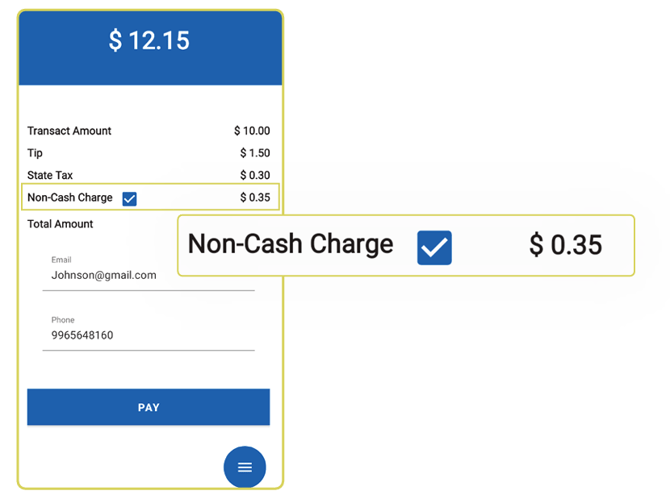Screen dimensions: 670x499
Task: Open the round hamburger menu button
Action: (x=245, y=467)
